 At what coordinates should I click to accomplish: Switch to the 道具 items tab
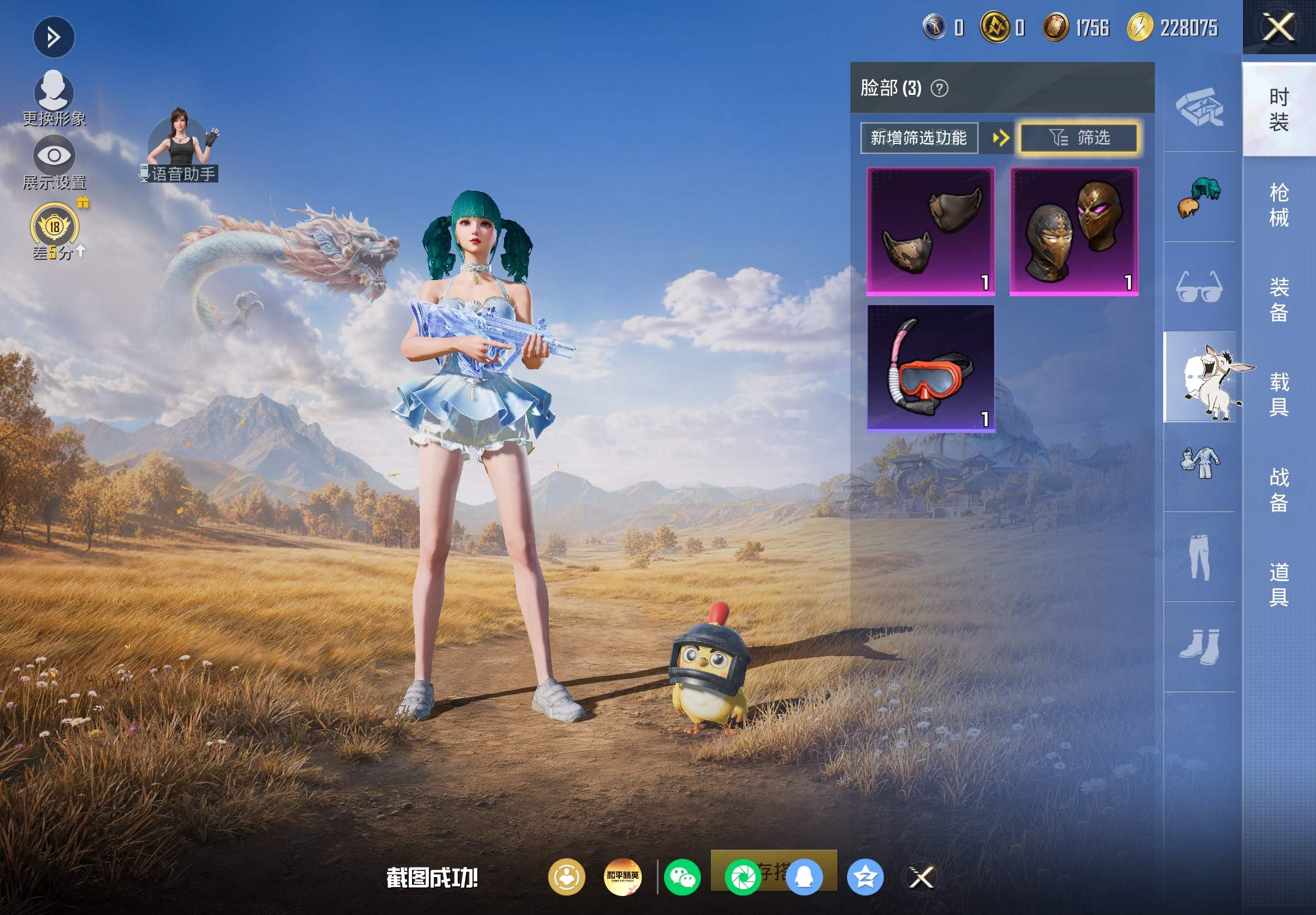pos(1279,584)
